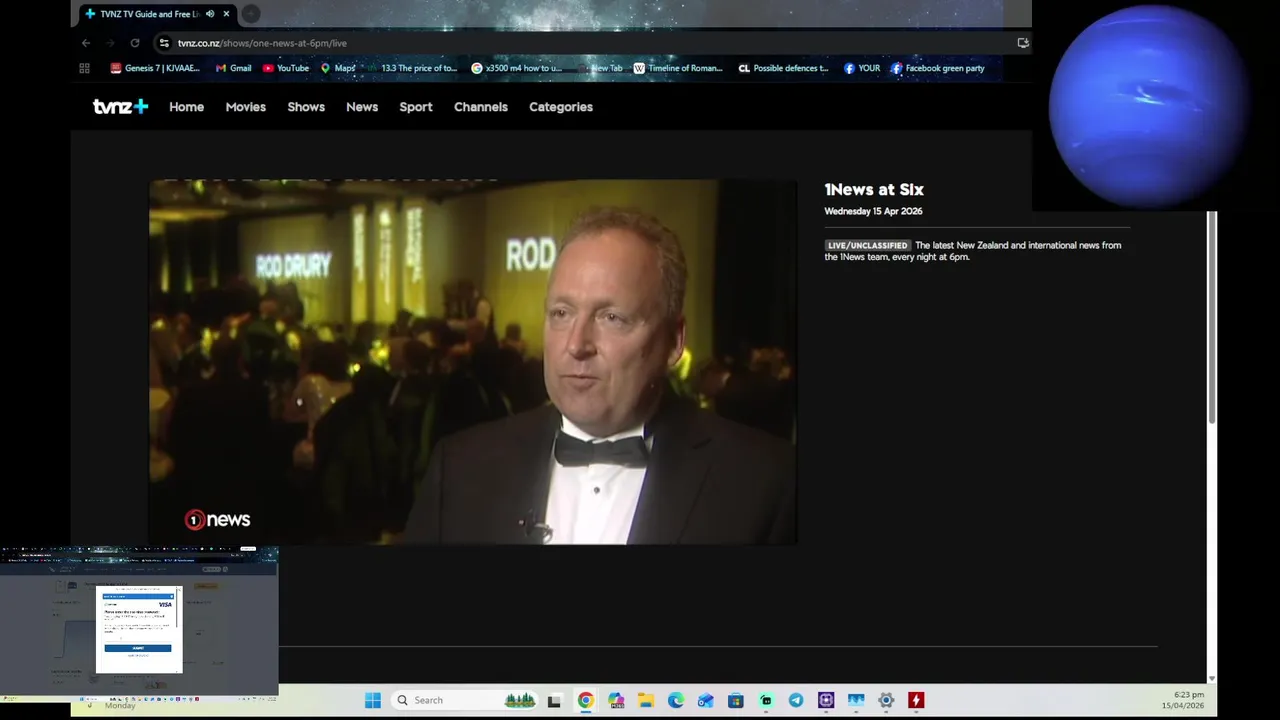Close the TVNZ TV Guide tab
The height and width of the screenshot is (720, 1280).
coord(226,14)
